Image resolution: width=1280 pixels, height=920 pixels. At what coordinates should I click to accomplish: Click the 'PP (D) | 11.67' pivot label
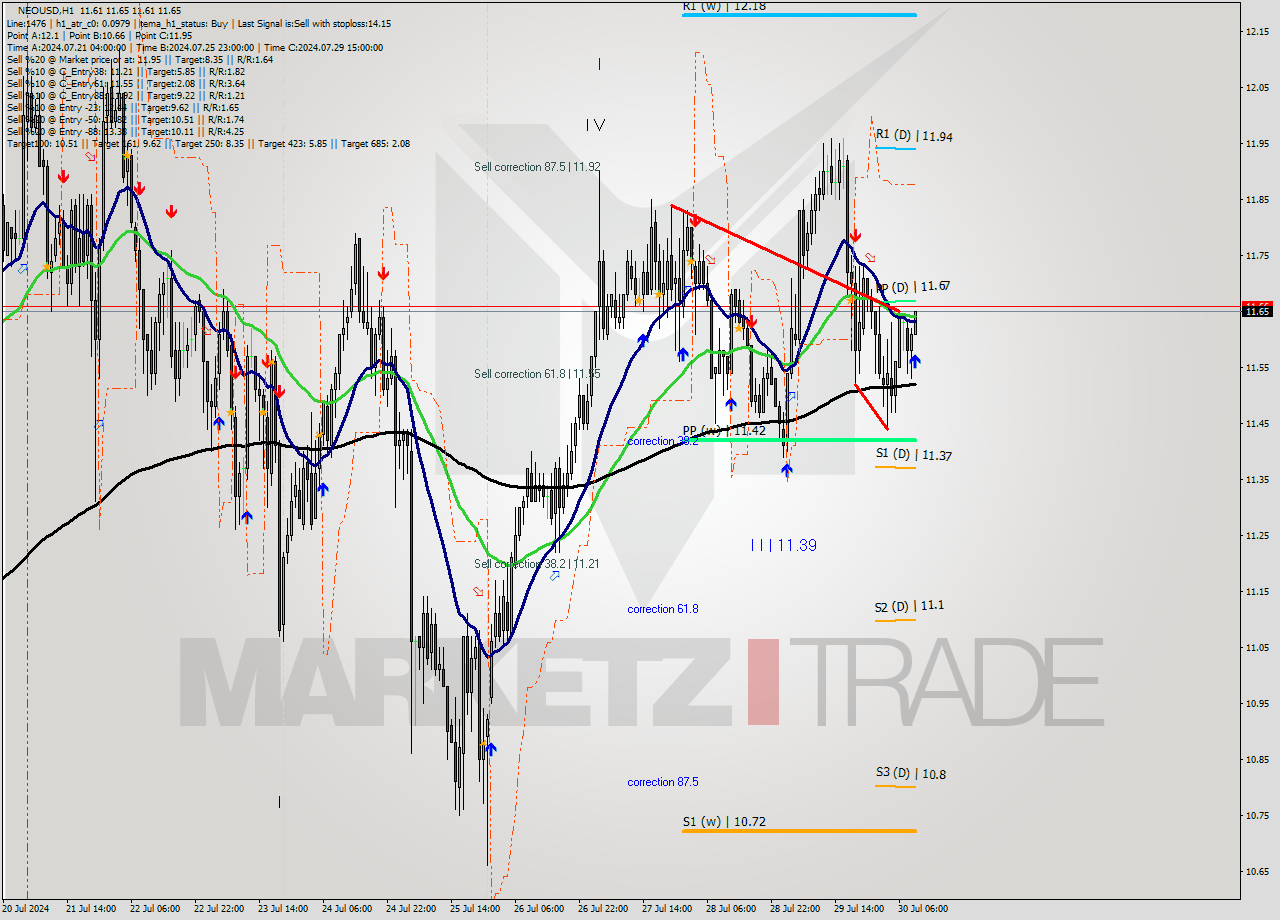coord(913,286)
